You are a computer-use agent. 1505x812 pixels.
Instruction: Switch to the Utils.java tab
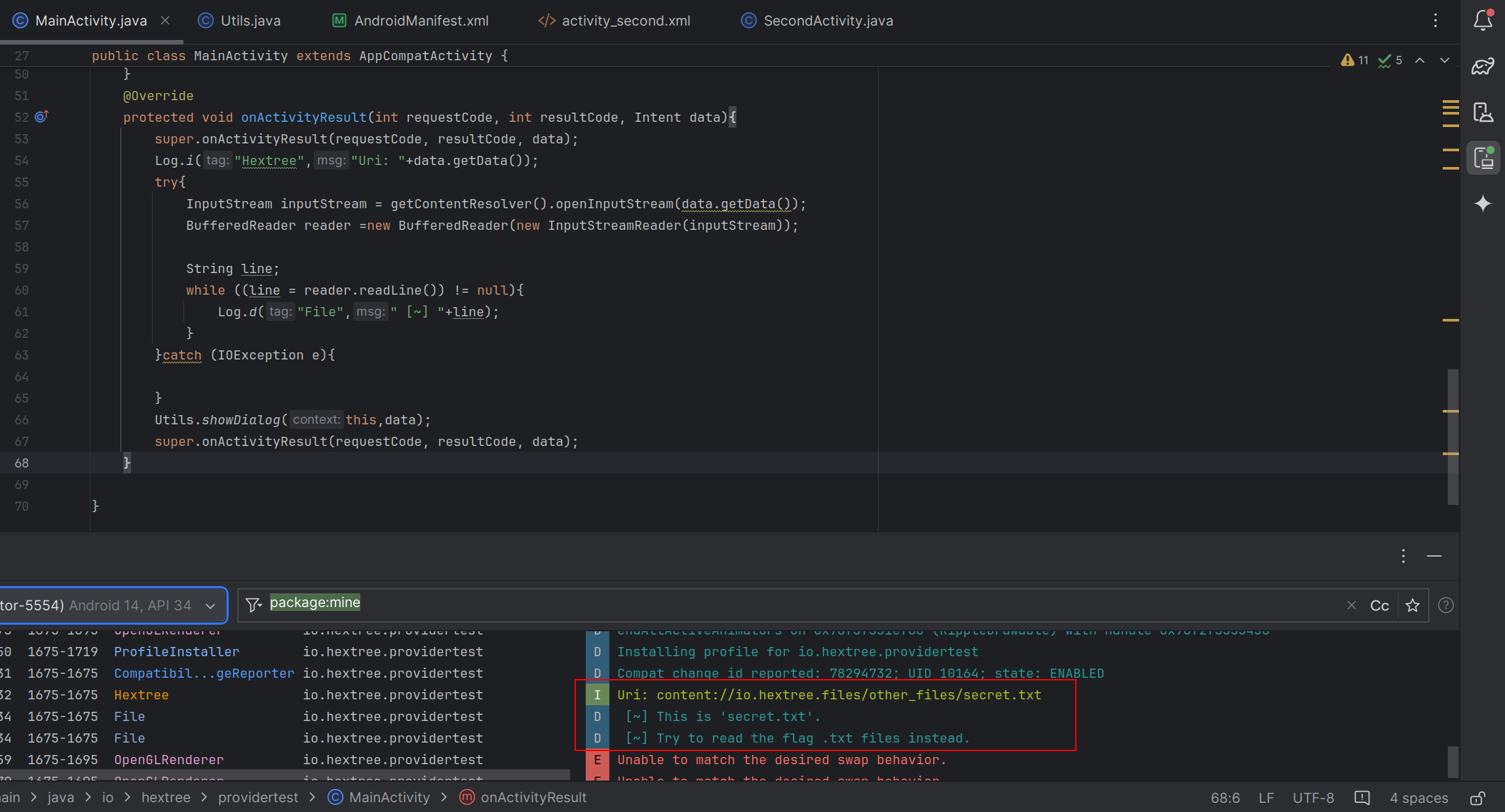pyautogui.click(x=240, y=20)
